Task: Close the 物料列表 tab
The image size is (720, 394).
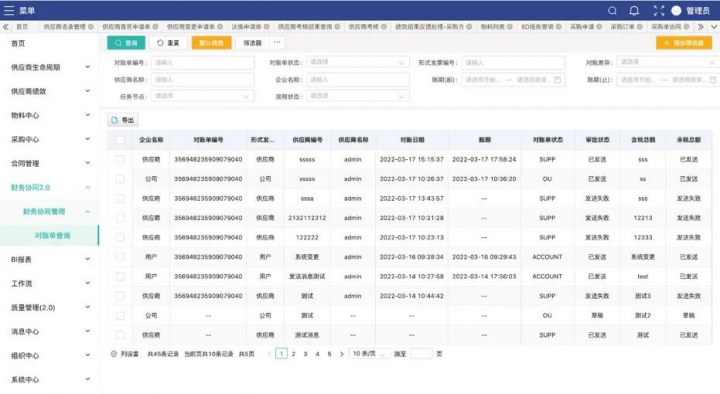Action: 510,27
